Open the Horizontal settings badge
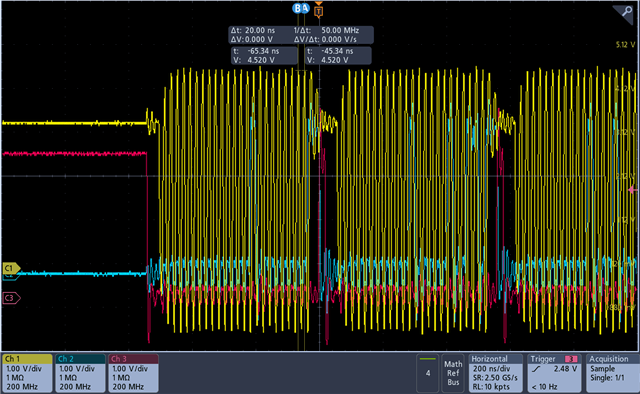The image size is (640, 394). [496, 373]
